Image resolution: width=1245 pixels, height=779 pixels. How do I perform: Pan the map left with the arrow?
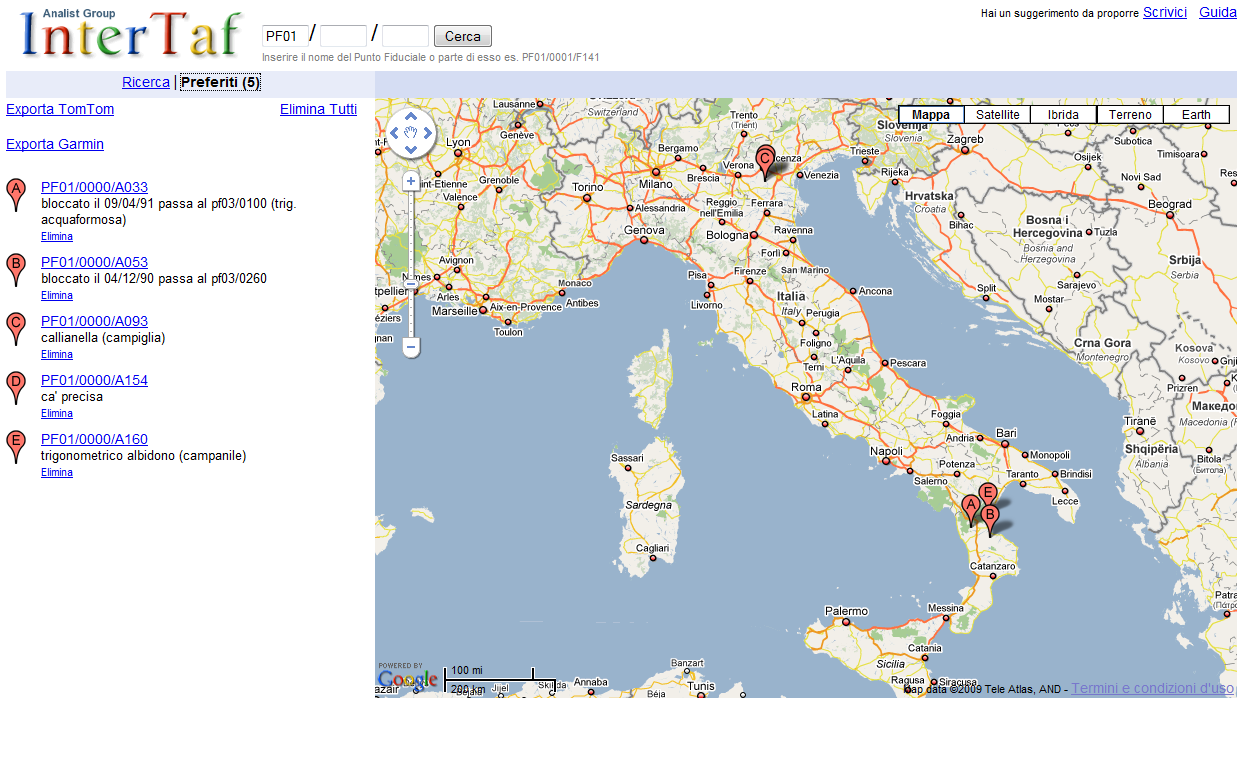[394, 133]
